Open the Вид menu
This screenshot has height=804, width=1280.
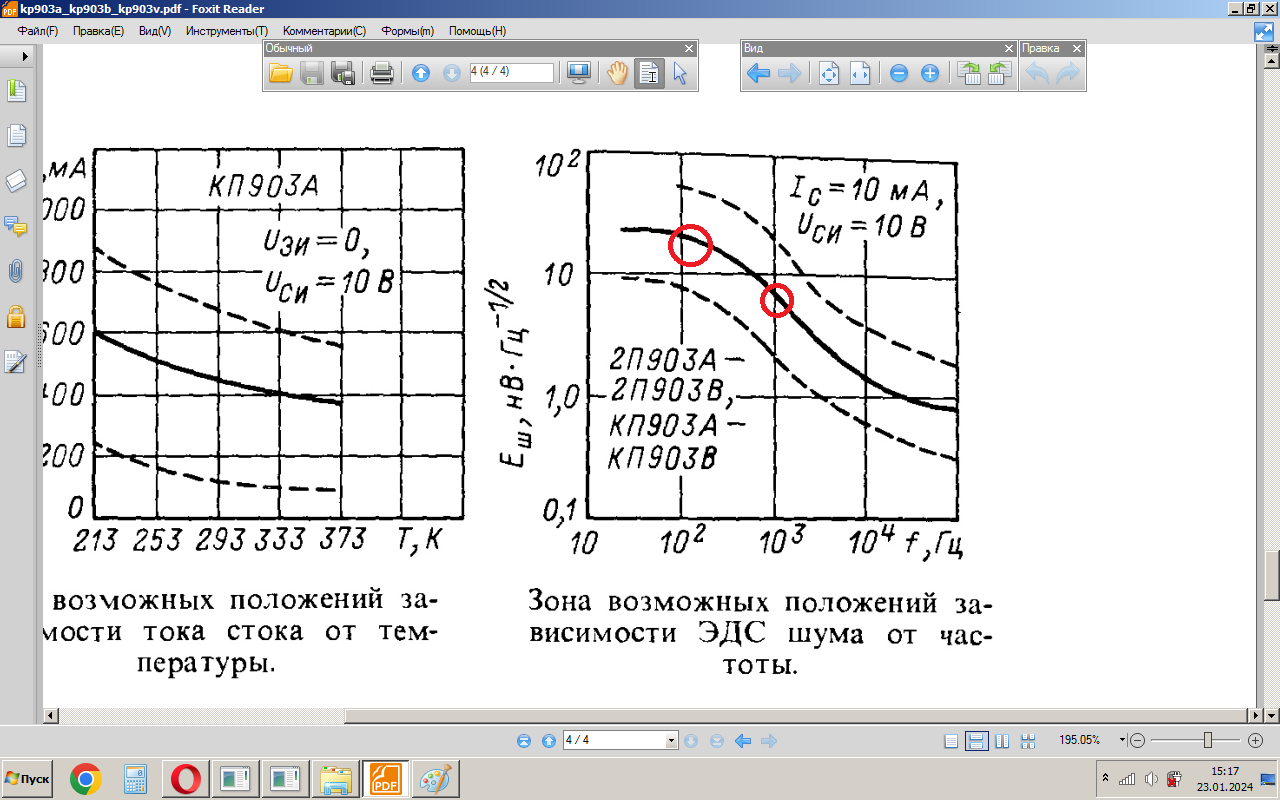click(x=155, y=31)
